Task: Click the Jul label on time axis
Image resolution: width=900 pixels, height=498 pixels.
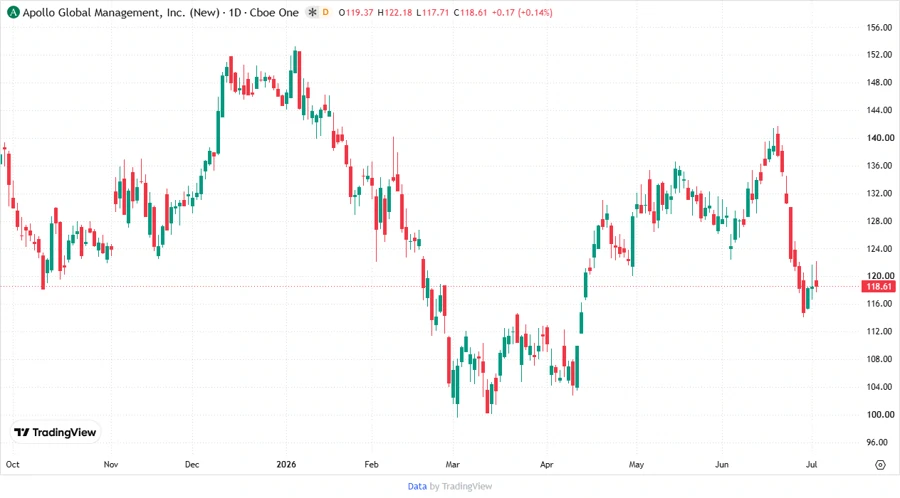Action: (811, 464)
